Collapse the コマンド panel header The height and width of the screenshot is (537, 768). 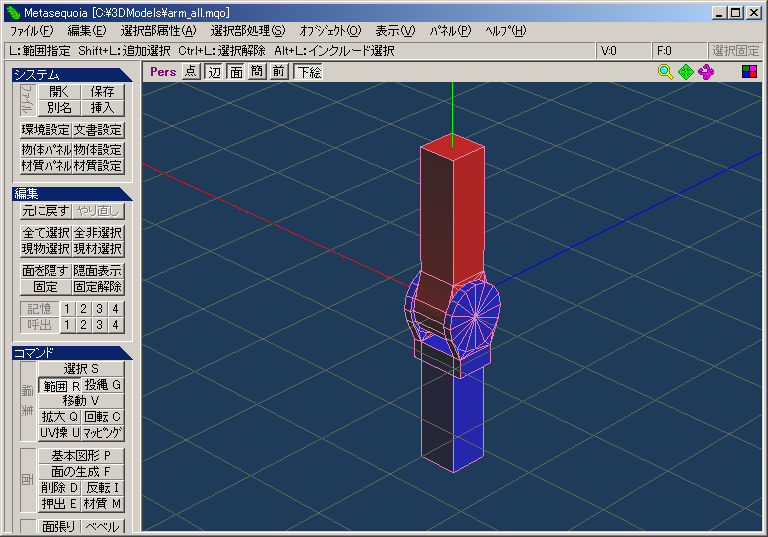coord(72,353)
